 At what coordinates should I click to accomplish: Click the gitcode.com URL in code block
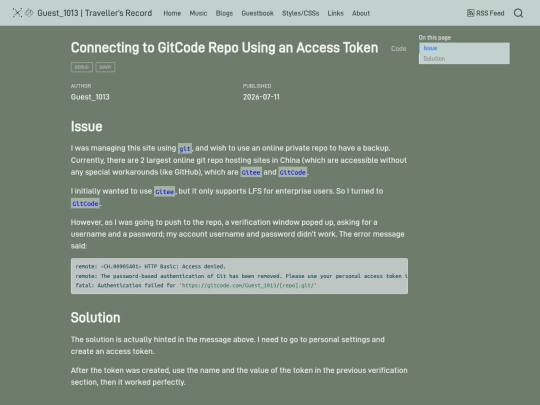pos(248,285)
